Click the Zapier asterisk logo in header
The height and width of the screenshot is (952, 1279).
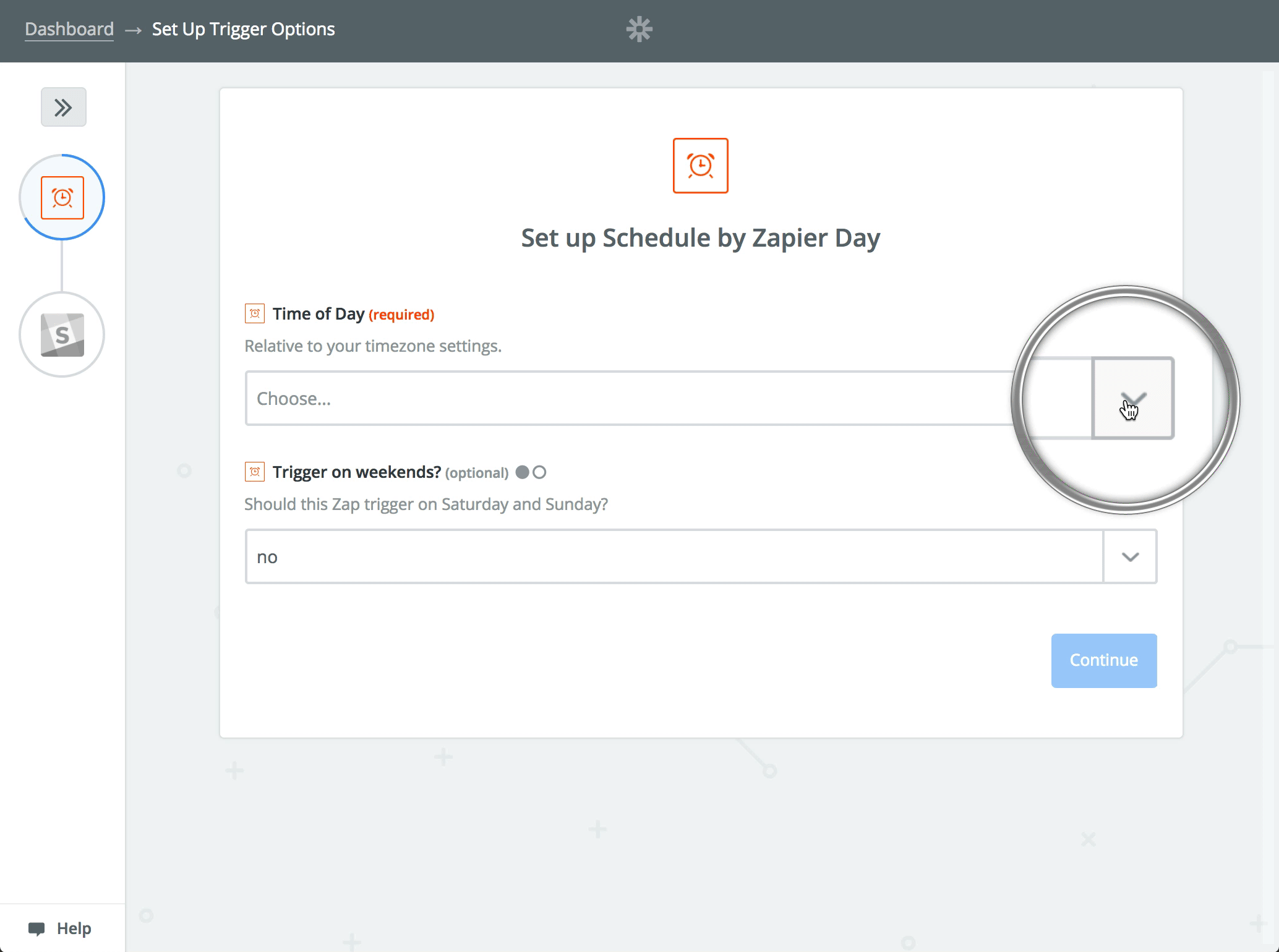pos(639,29)
